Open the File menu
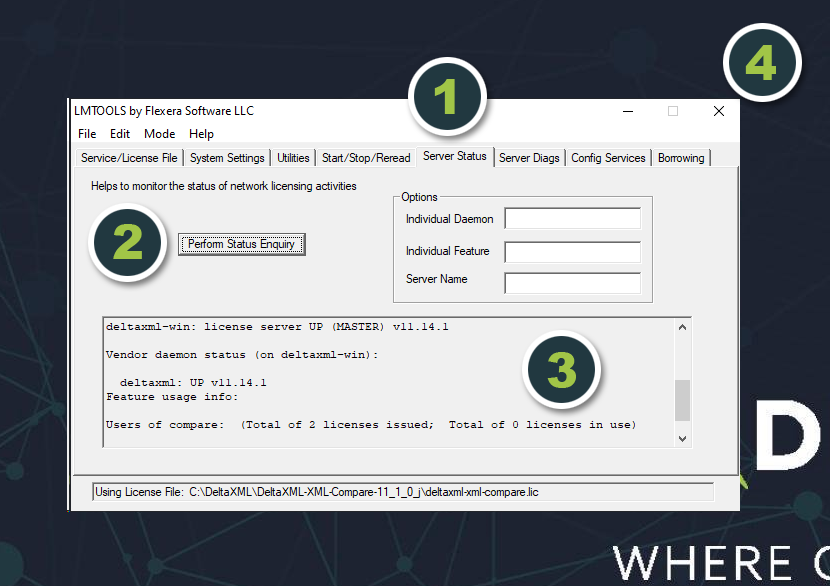830x586 pixels. [87, 134]
